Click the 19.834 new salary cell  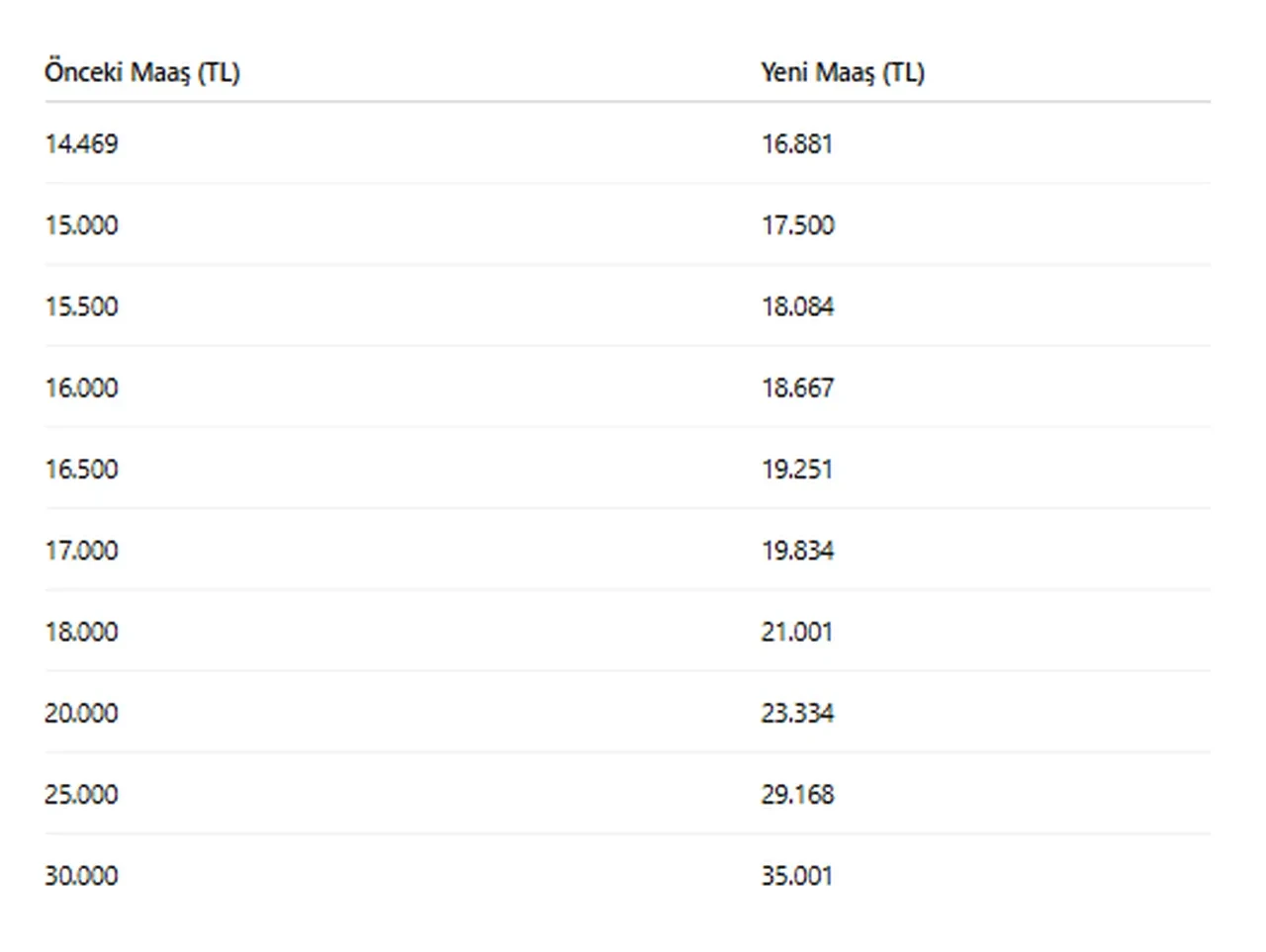[798, 550]
